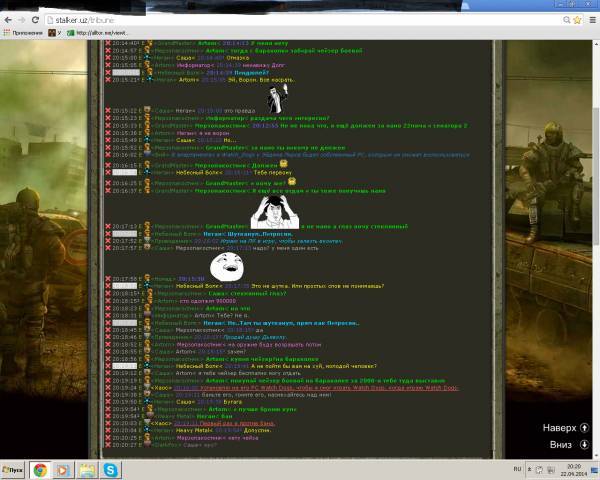Open the Пуск start menu
The height and width of the screenshot is (480, 600).
tap(14, 469)
